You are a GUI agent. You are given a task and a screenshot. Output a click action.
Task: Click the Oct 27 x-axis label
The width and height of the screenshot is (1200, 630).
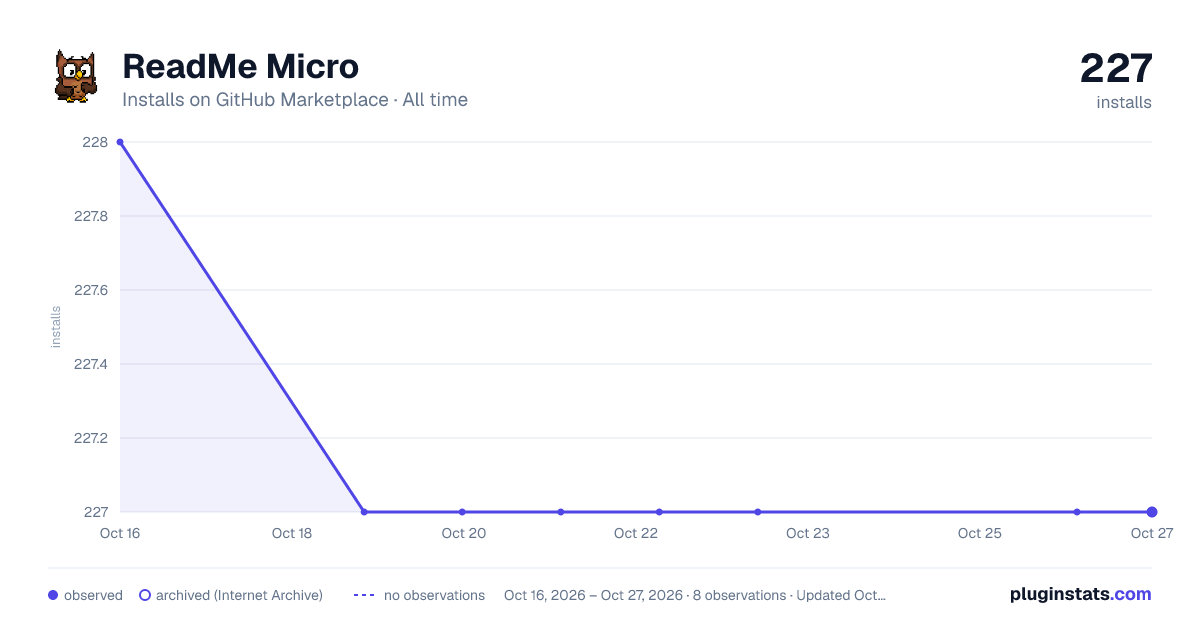pos(1151,533)
